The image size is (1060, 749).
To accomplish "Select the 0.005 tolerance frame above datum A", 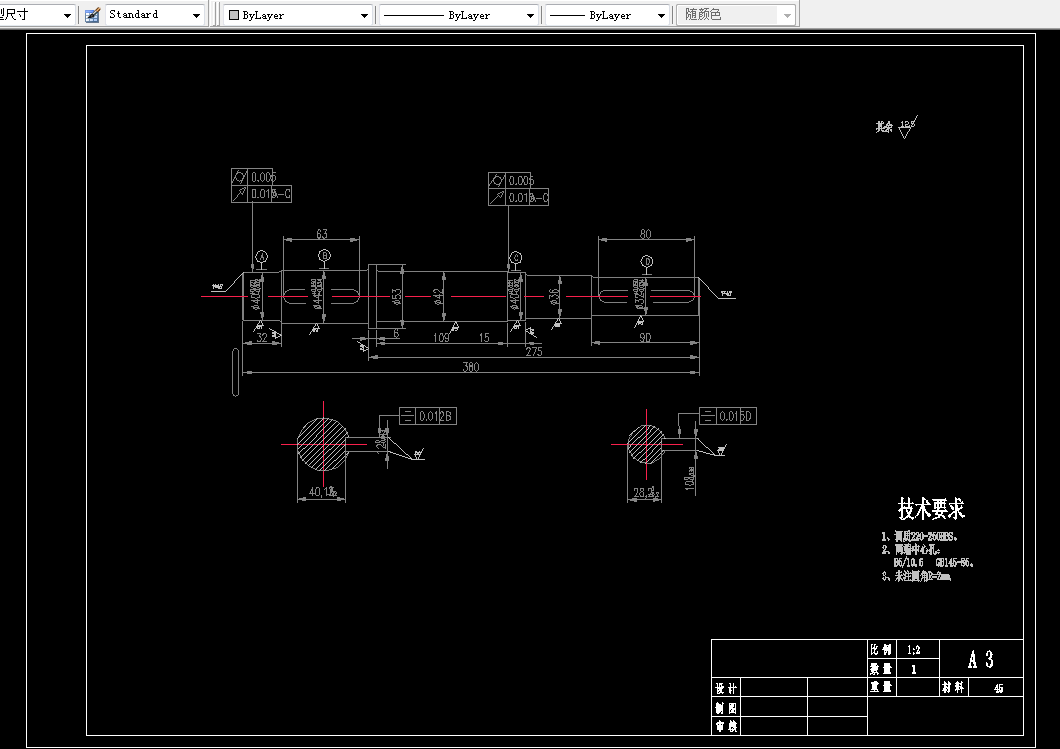I will pos(254,177).
